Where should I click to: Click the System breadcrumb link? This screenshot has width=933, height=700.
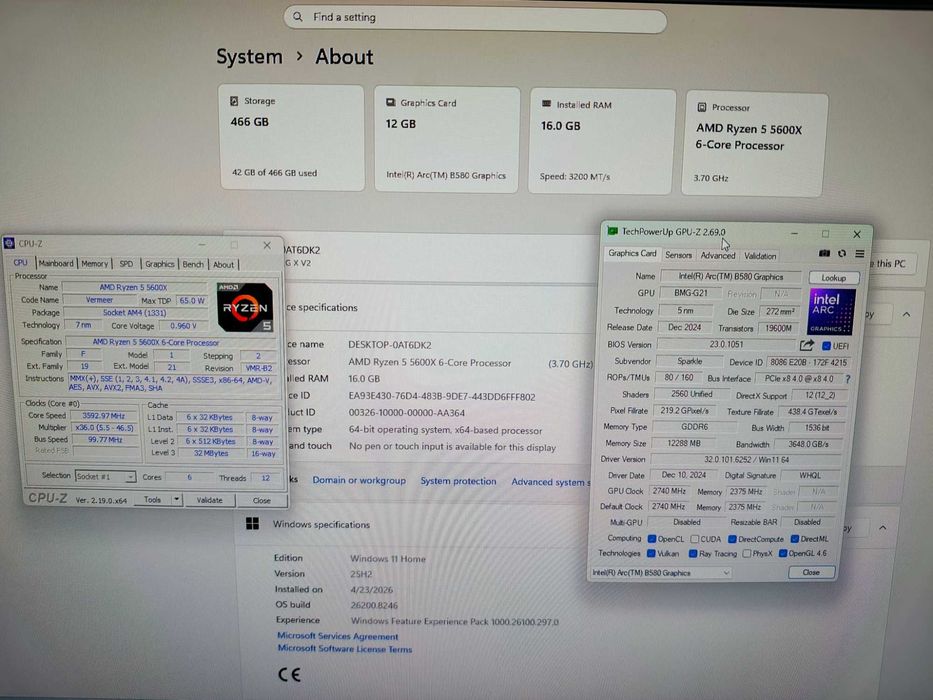[249, 57]
